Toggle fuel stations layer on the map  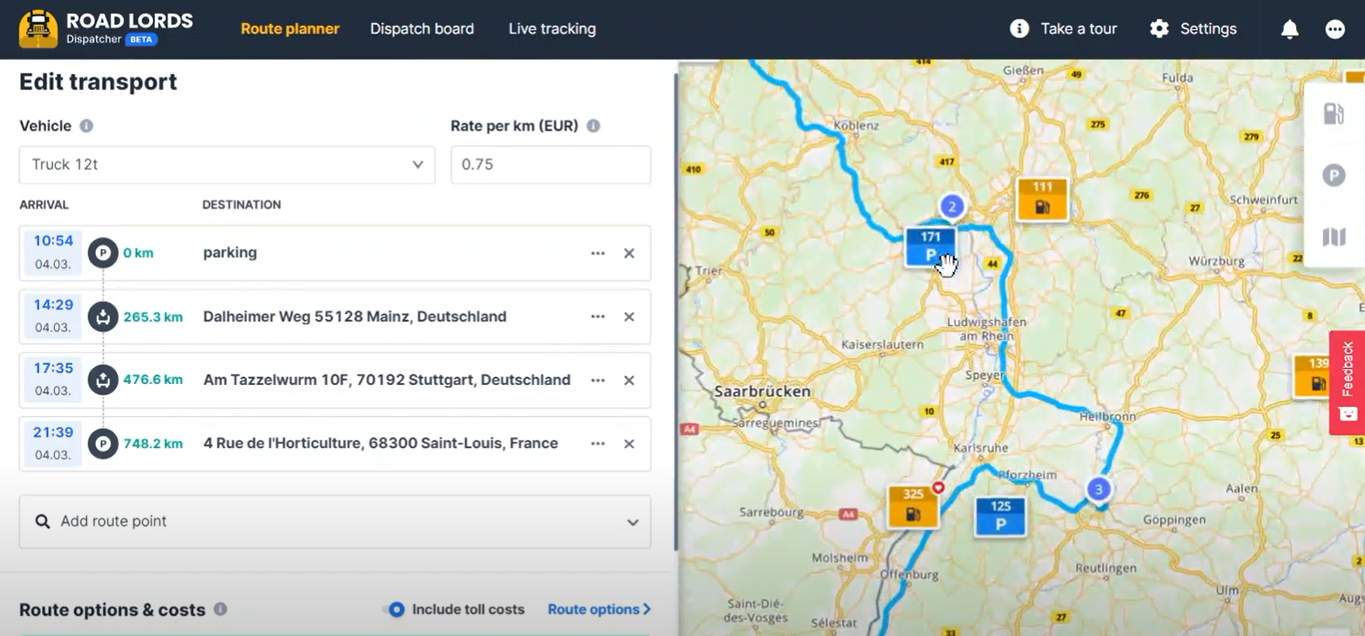1334,113
